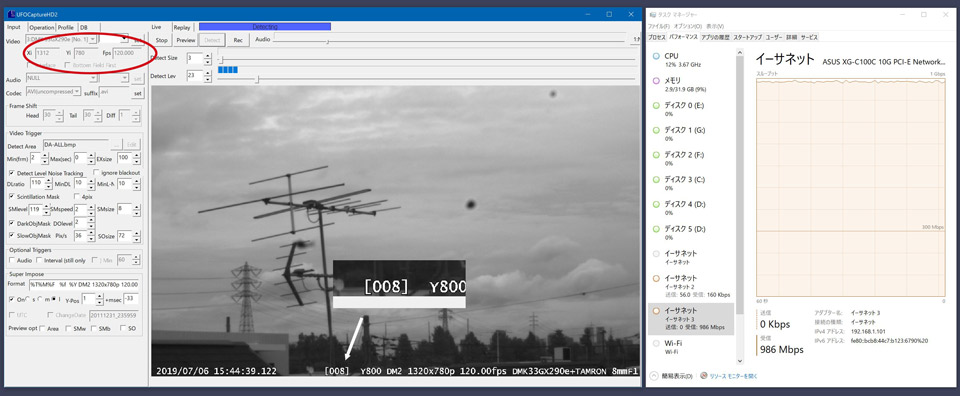
Task: Click the DLratio stepper arrows
Action: click(x=48, y=184)
